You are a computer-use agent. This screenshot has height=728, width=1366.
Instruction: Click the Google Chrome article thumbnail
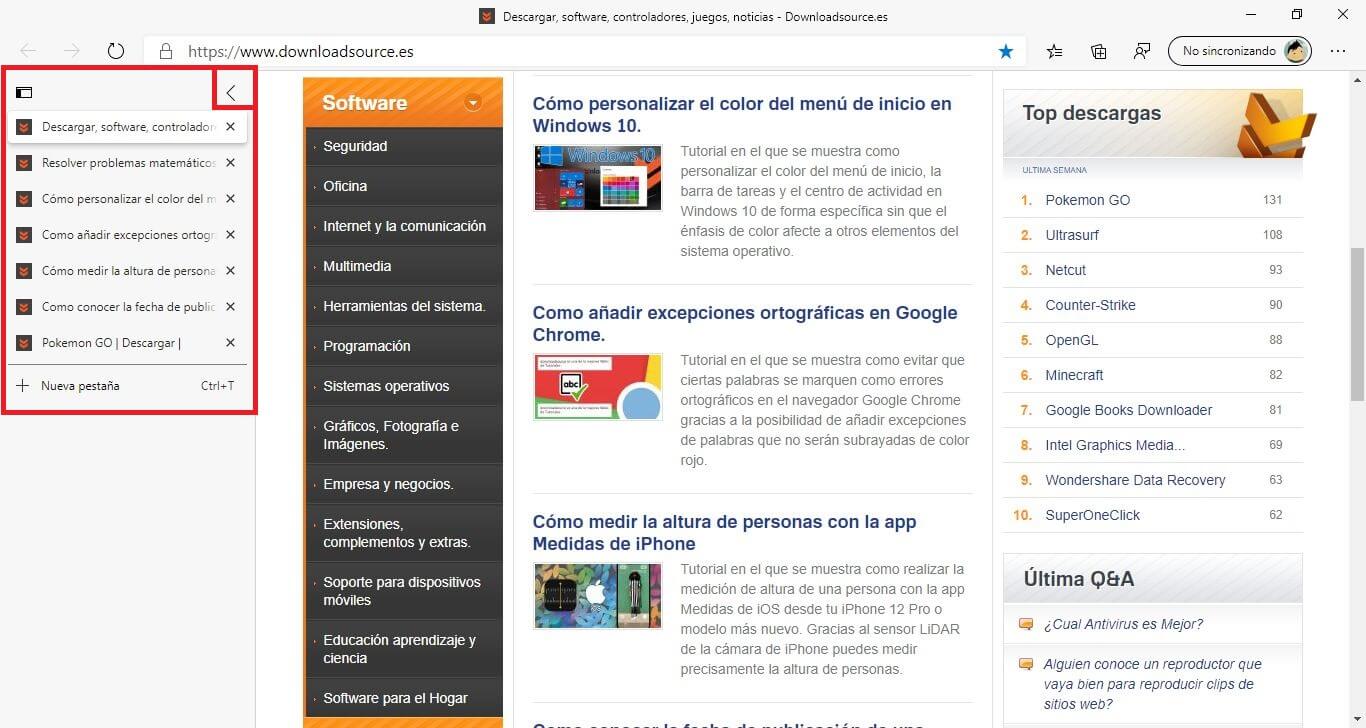(x=597, y=386)
